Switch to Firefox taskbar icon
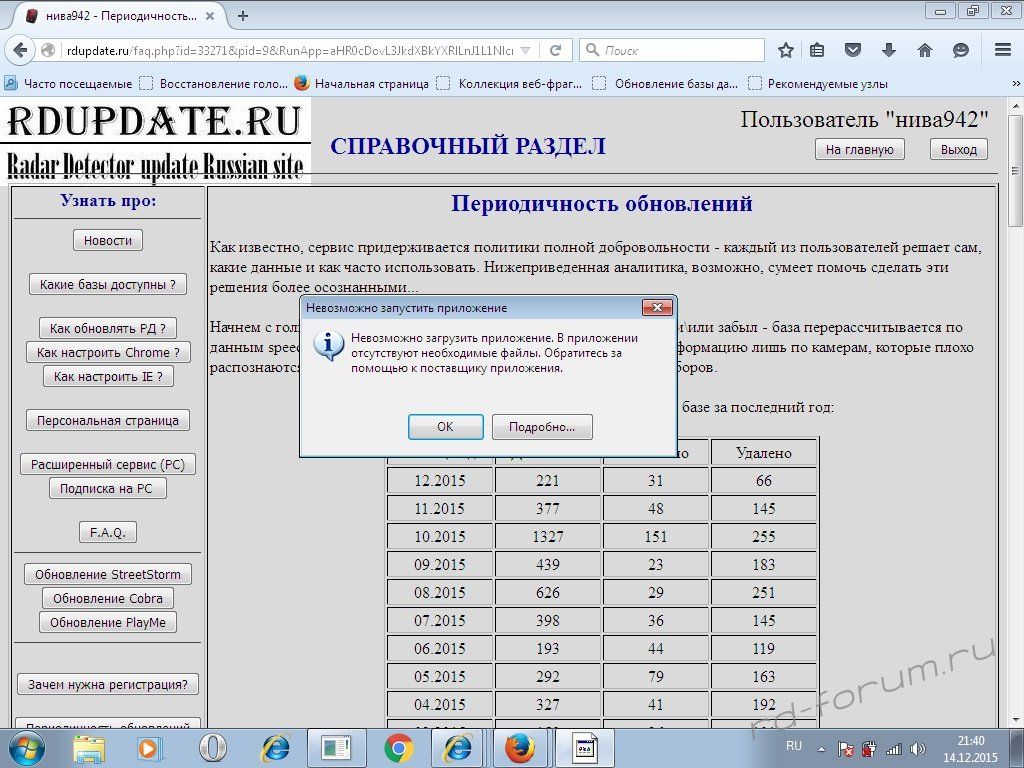Screen dimensions: 1024x768 point(520,748)
